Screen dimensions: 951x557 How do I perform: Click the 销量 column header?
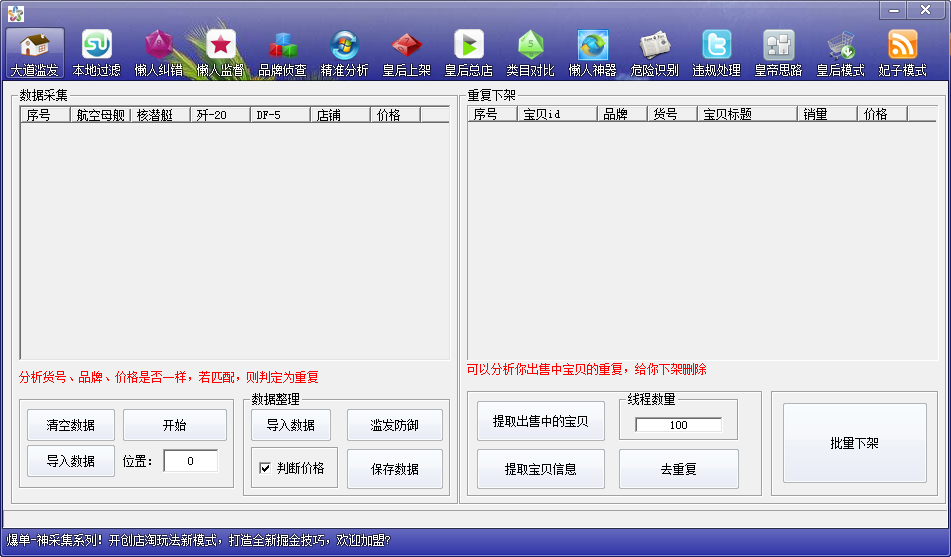(x=827, y=113)
